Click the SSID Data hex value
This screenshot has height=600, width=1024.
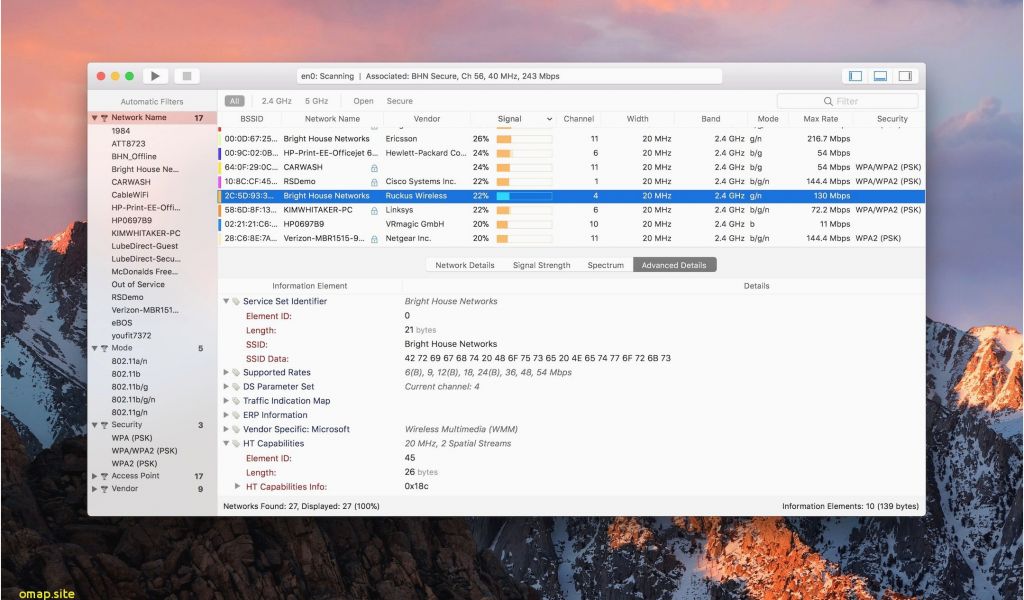coord(537,358)
